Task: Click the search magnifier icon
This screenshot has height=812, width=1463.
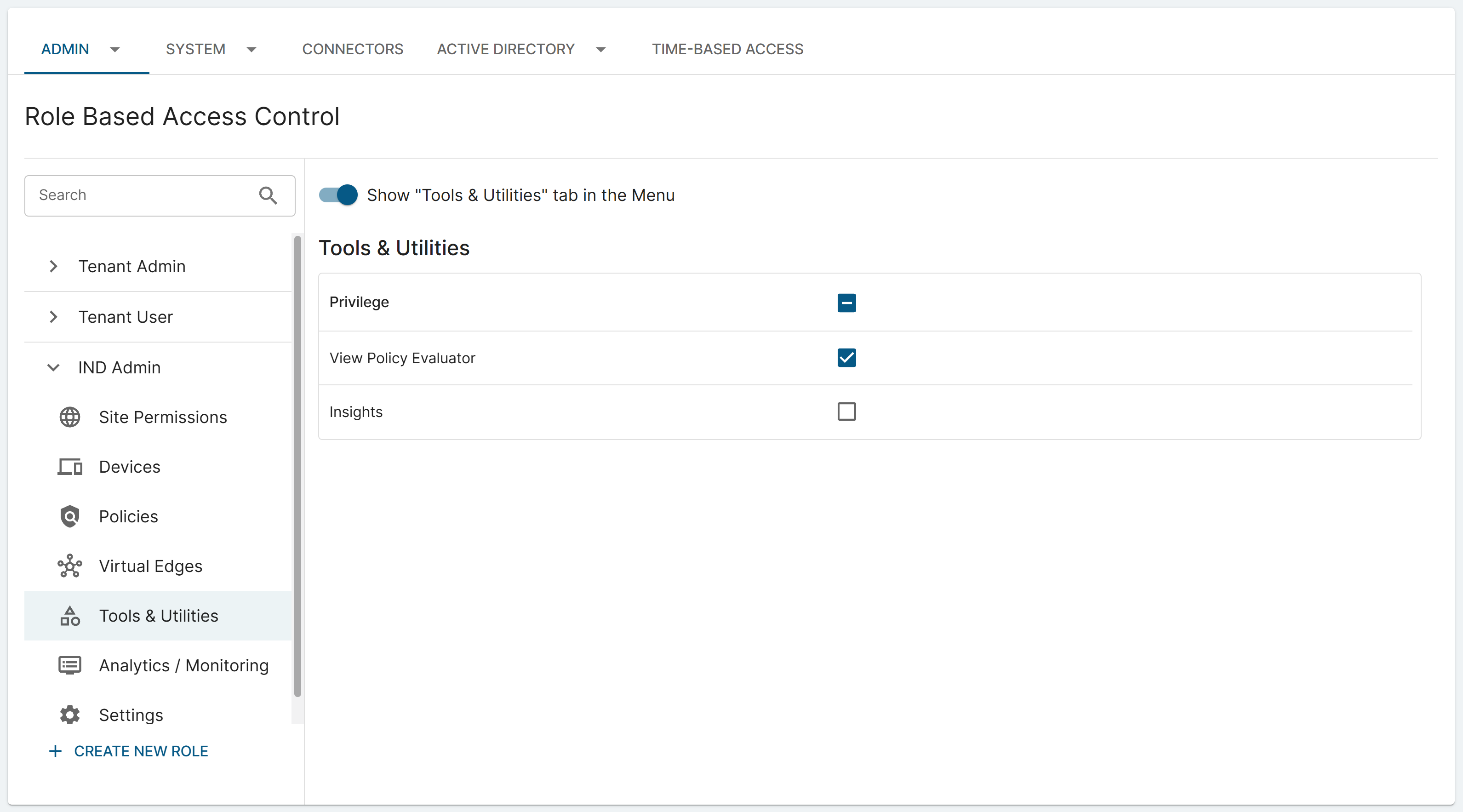Action: (x=268, y=195)
